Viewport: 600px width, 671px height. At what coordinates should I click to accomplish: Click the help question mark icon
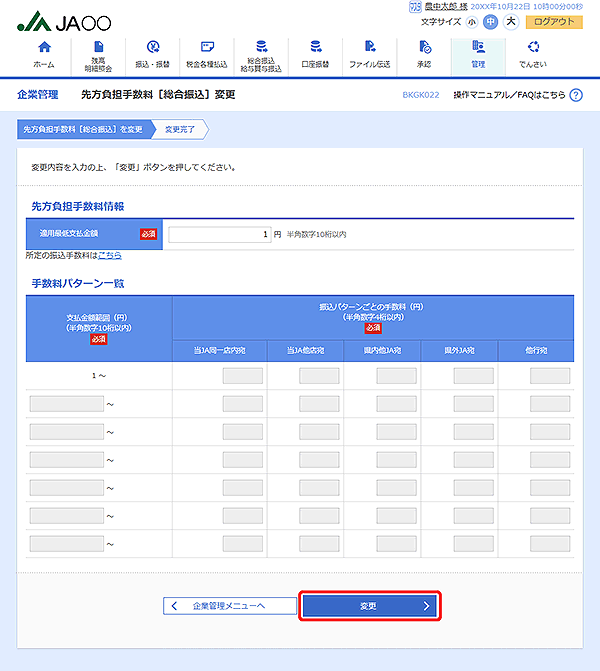pos(576,95)
